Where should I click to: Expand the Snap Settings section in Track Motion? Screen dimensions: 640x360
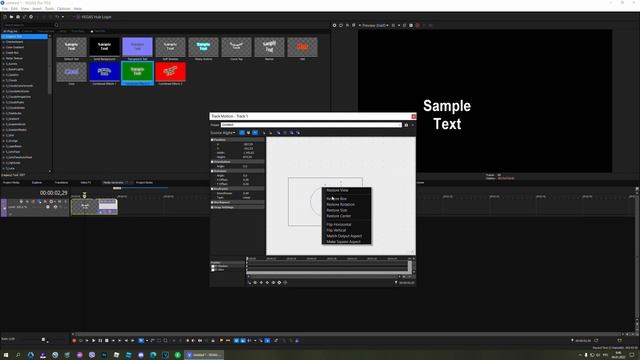click(x=213, y=207)
